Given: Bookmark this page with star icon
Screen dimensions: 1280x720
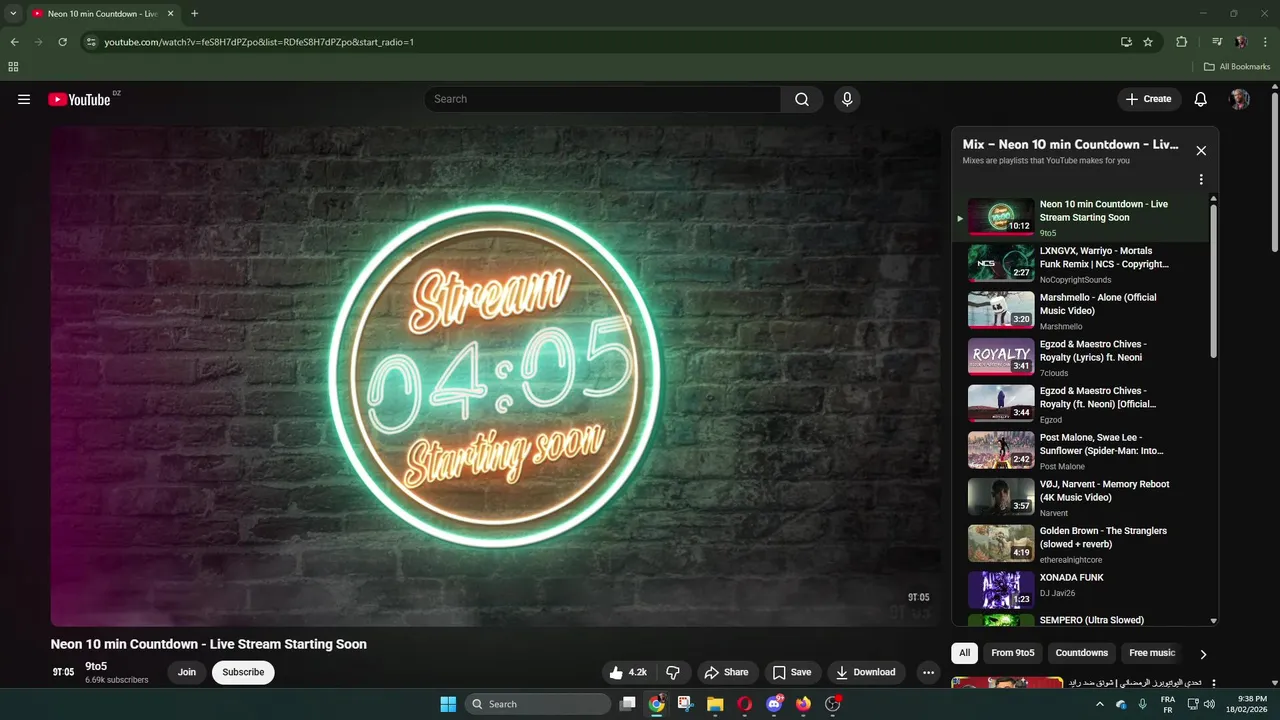Looking at the screenshot, I should coord(1148,42).
